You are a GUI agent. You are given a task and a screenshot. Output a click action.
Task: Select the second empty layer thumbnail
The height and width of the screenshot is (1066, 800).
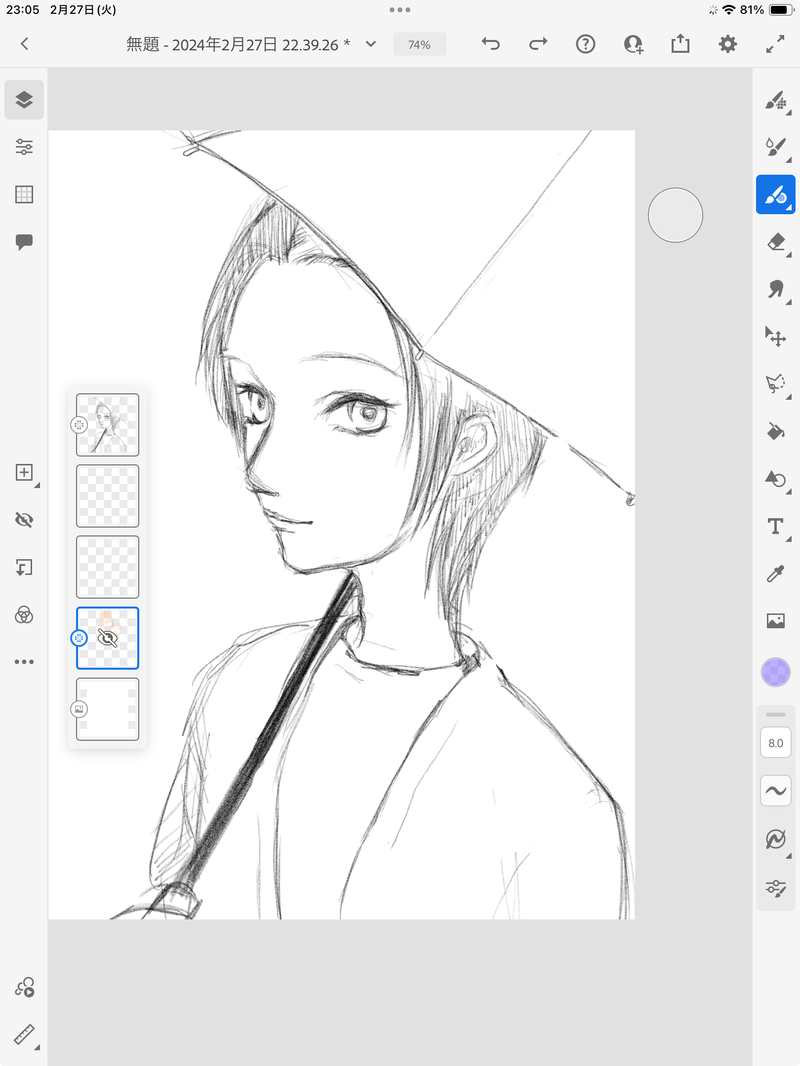pos(107,496)
